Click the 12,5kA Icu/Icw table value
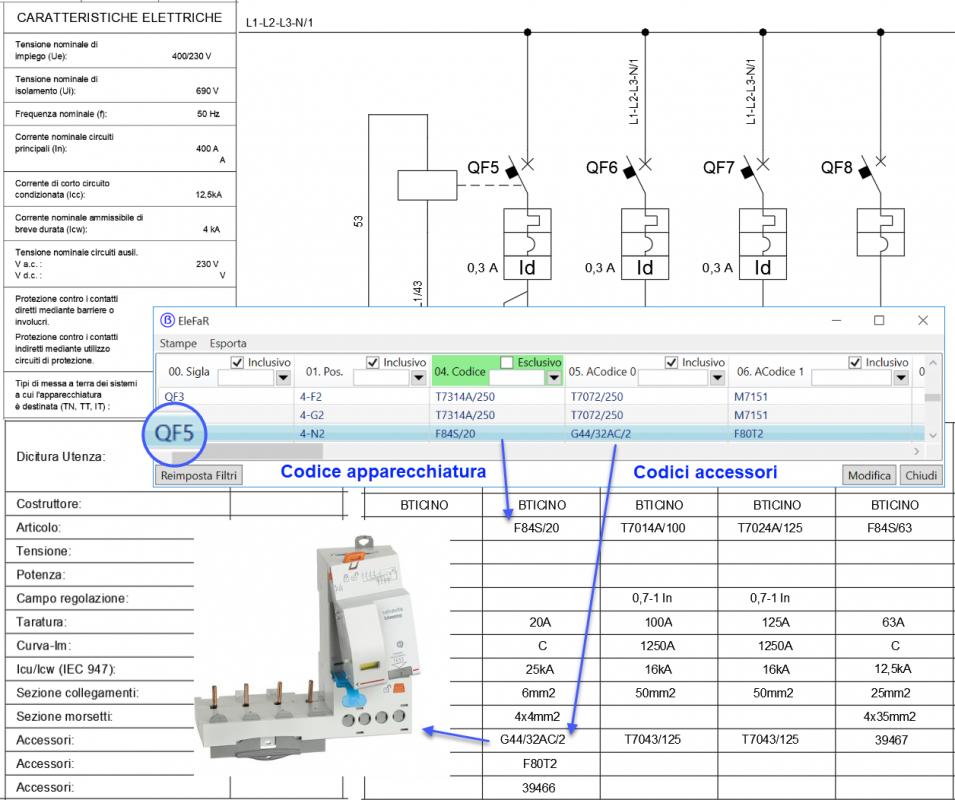The height and width of the screenshot is (800, 955). 893,669
